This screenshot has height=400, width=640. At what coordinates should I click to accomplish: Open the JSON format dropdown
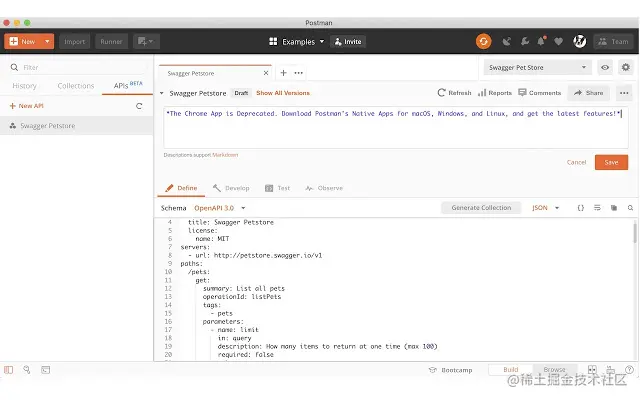(545, 208)
